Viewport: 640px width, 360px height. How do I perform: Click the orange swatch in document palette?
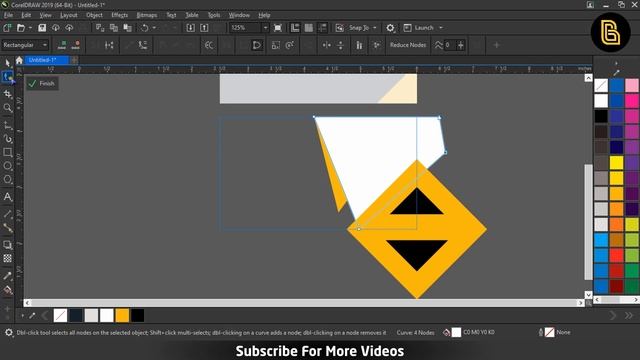tap(122, 316)
